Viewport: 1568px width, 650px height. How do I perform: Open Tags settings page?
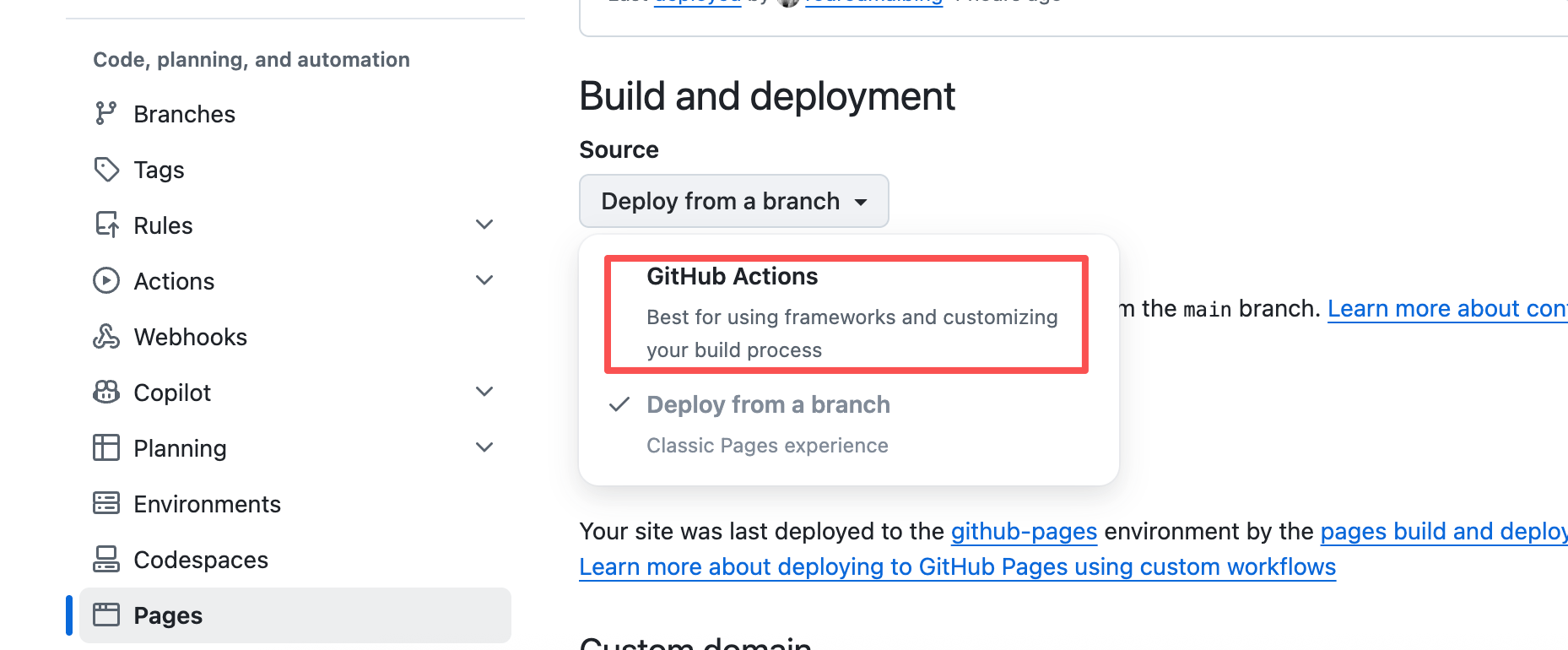[295, 170]
